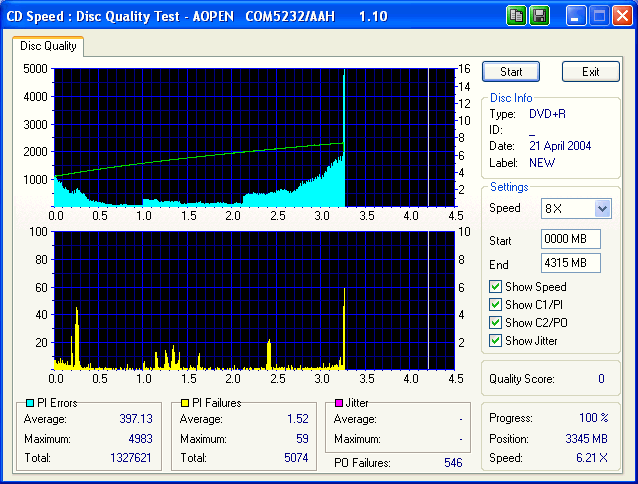This screenshot has width=638, height=484.
Task: Disable the Show C2/PO checkbox
Action: click(x=495, y=323)
